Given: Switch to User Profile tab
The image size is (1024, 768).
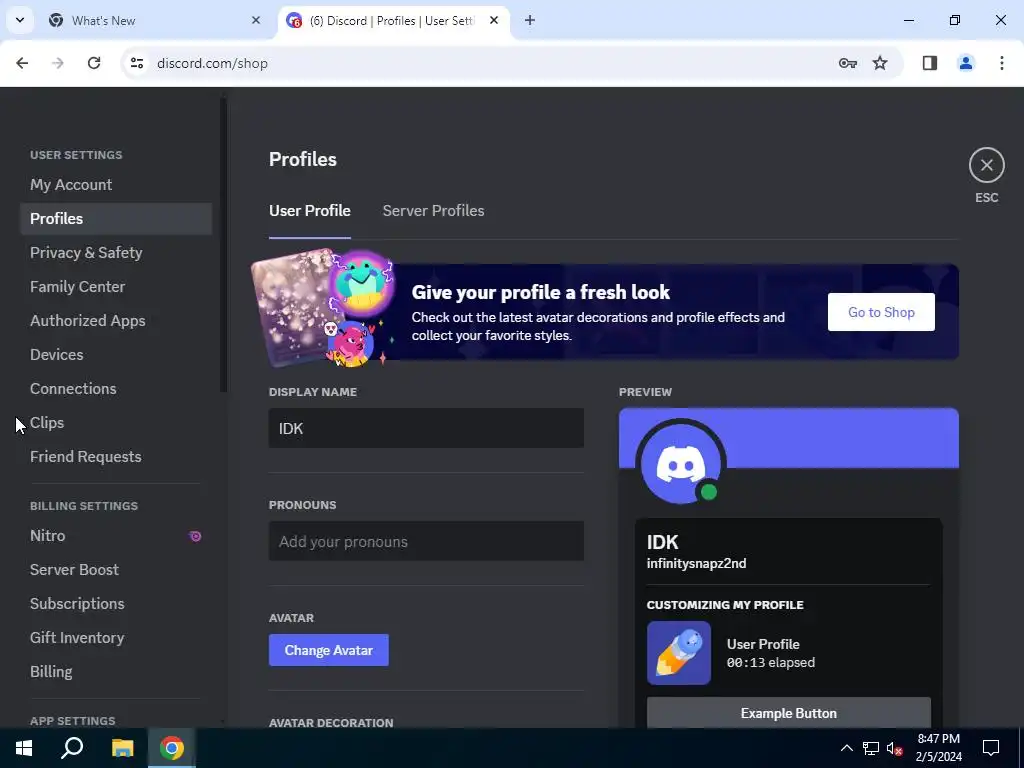Looking at the screenshot, I should [310, 211].
